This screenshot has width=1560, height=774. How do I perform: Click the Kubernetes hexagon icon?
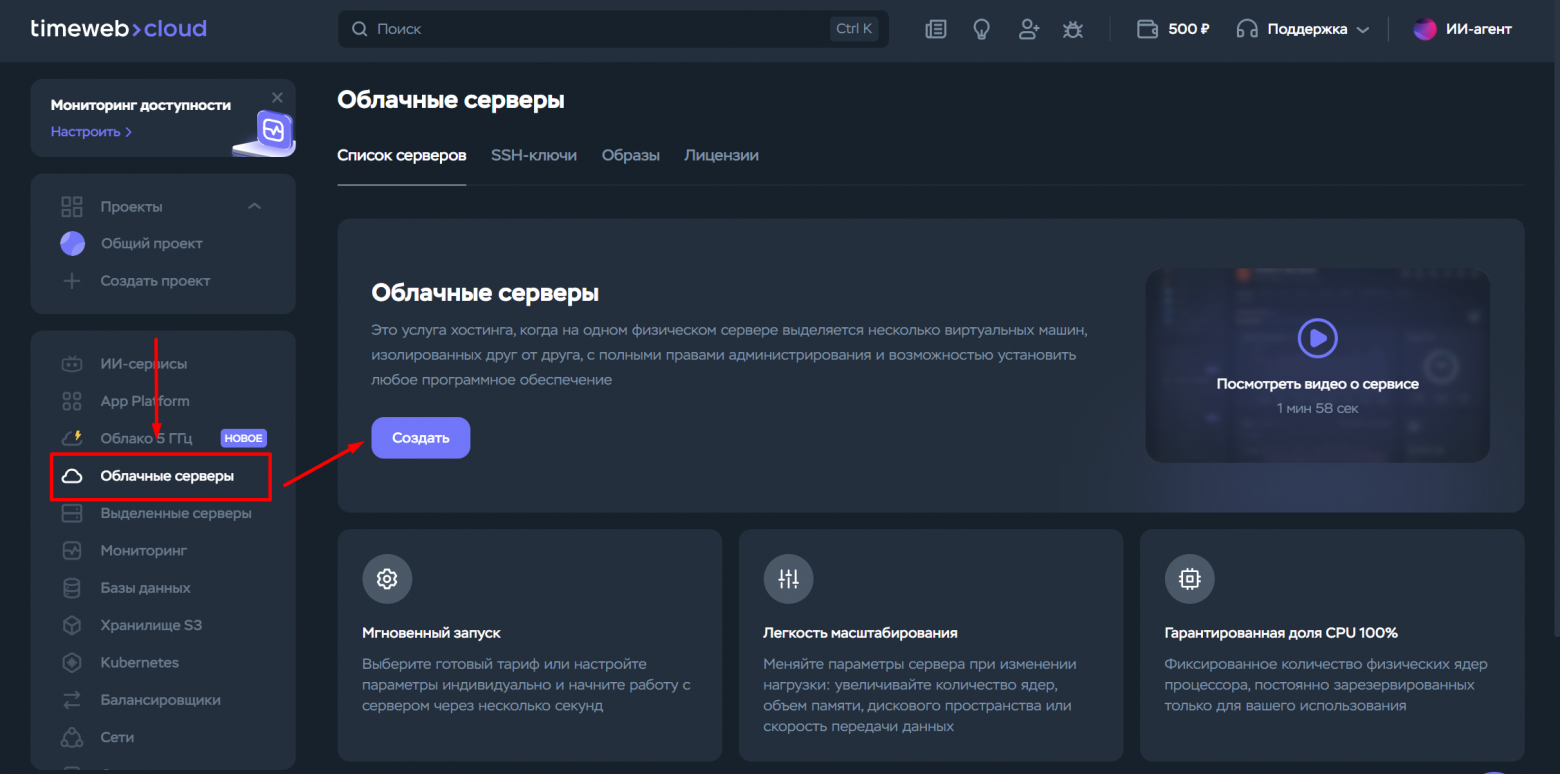[72, 662]
